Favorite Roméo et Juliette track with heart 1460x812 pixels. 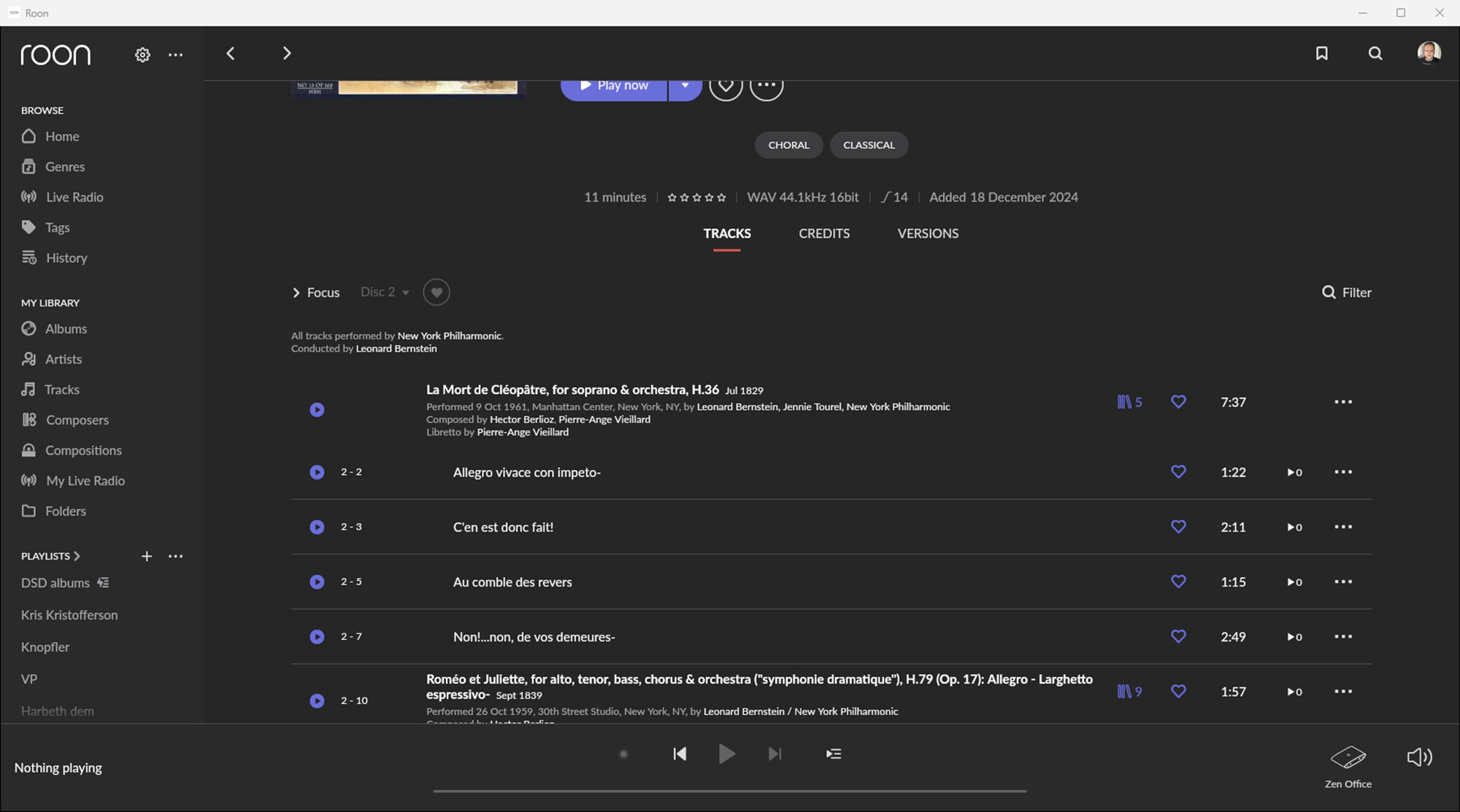click(x=1178, y=692)
